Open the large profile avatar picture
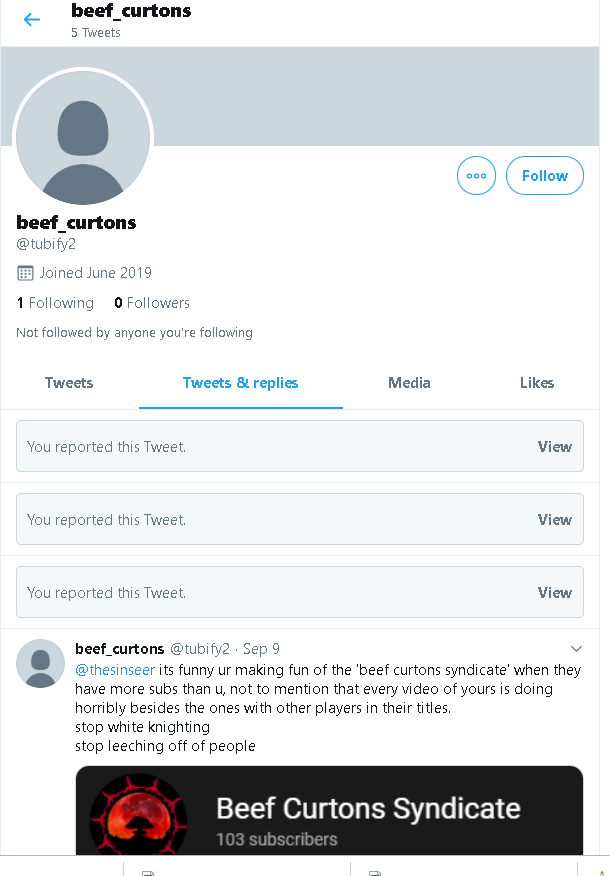Viewport: 610px width, 876px height. tap(83, 137)
